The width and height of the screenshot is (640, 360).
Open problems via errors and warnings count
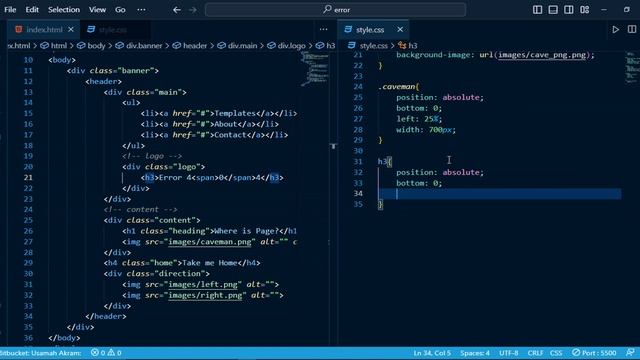coord(106,353)
